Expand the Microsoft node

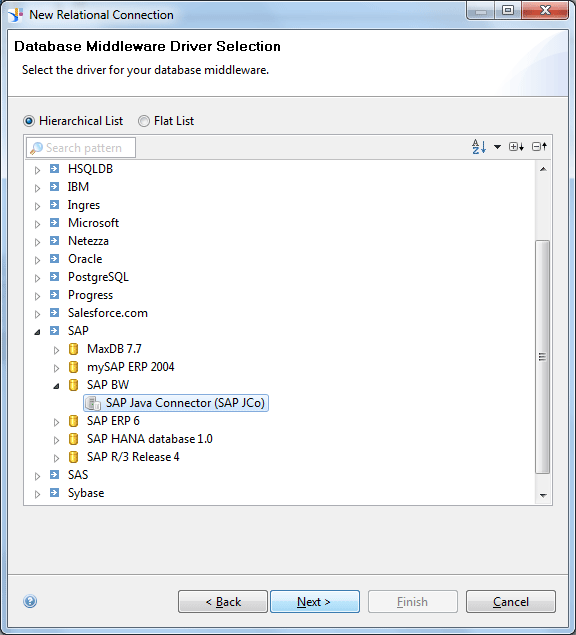point(37,224)
